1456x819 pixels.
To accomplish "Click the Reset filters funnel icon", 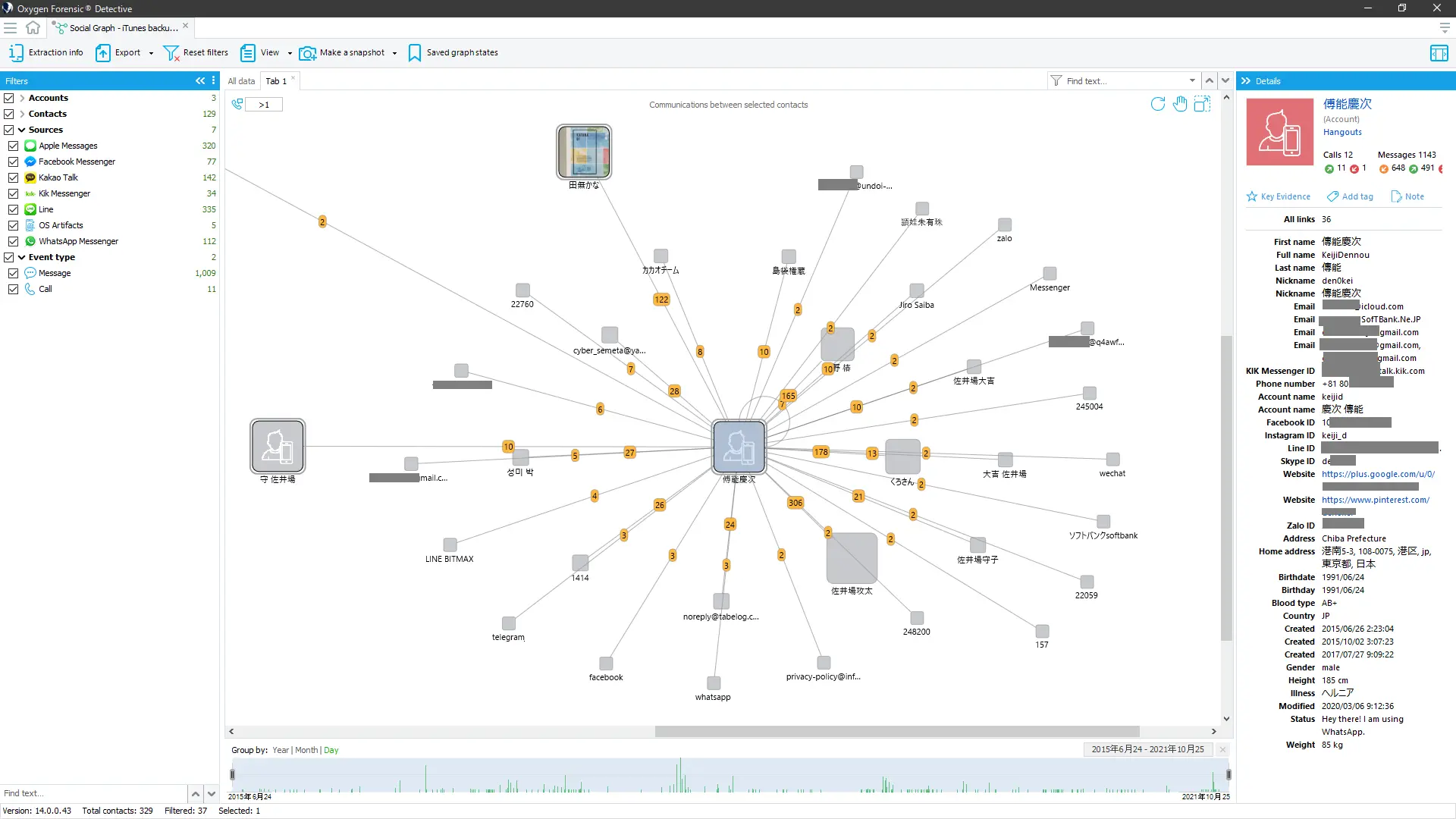I will coord(171,52).
